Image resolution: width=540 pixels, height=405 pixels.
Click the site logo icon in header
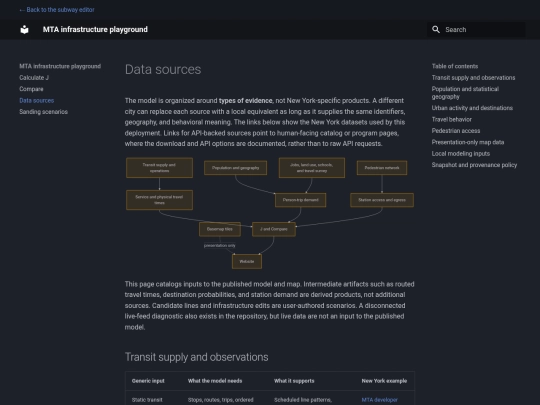pos(24,30)
